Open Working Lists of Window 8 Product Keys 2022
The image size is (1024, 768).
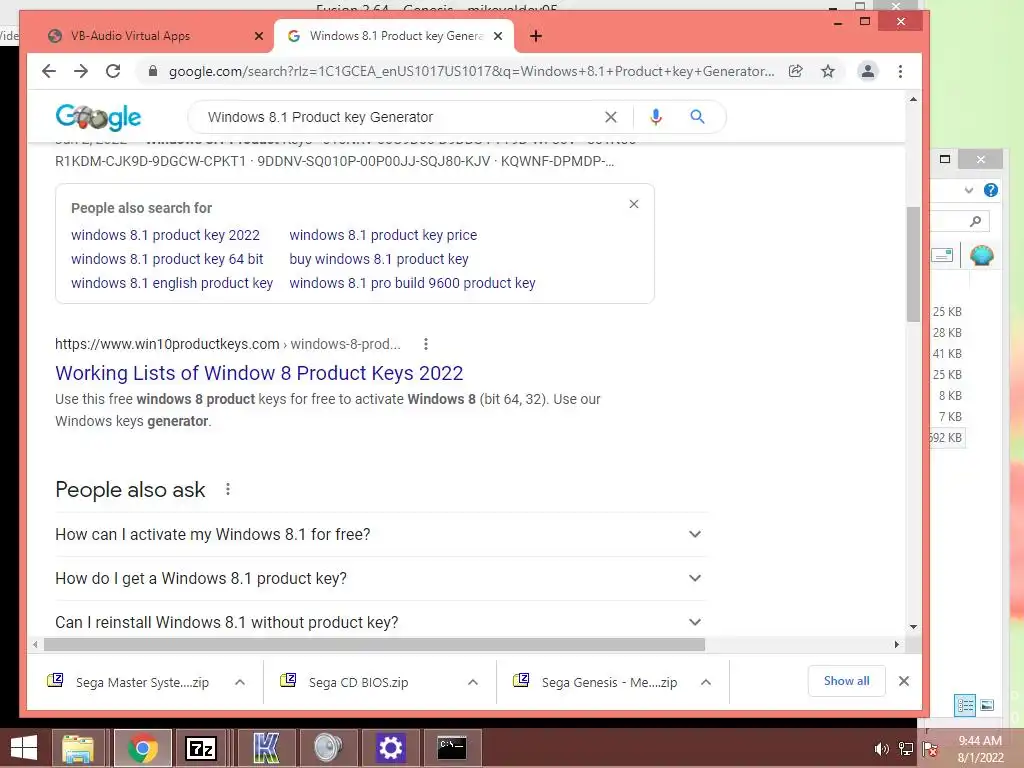point(259,373)
